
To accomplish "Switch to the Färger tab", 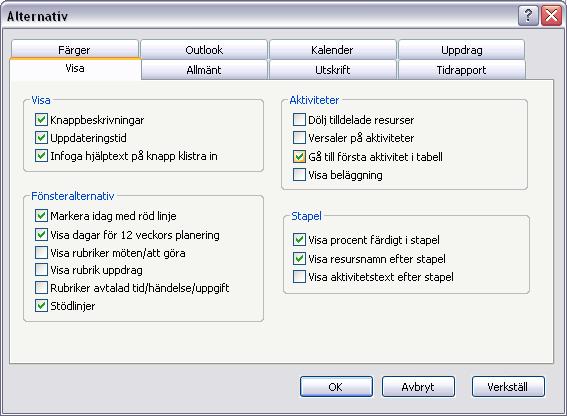I will pyautogui.click(x=74, y=50).
